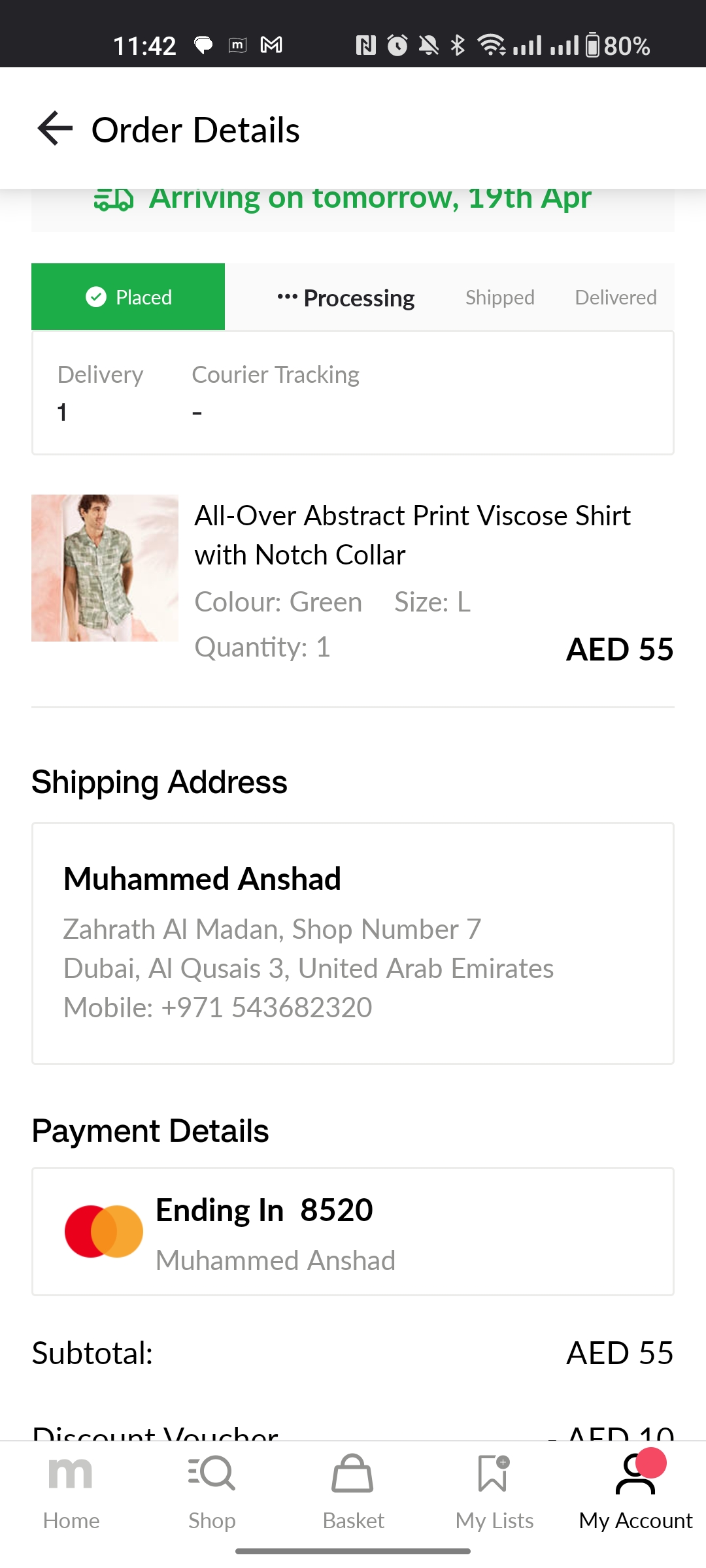Select the Delivered status step
The width and height of the screenshot is (706, 1568).
coord(615,298)
